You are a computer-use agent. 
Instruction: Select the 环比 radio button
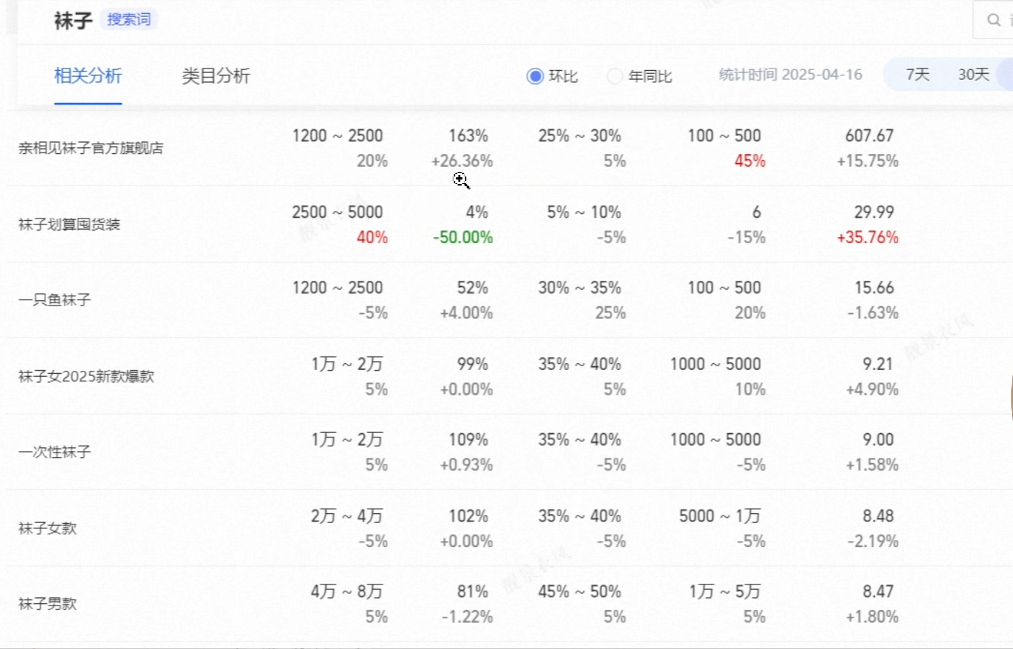[534, 76]
